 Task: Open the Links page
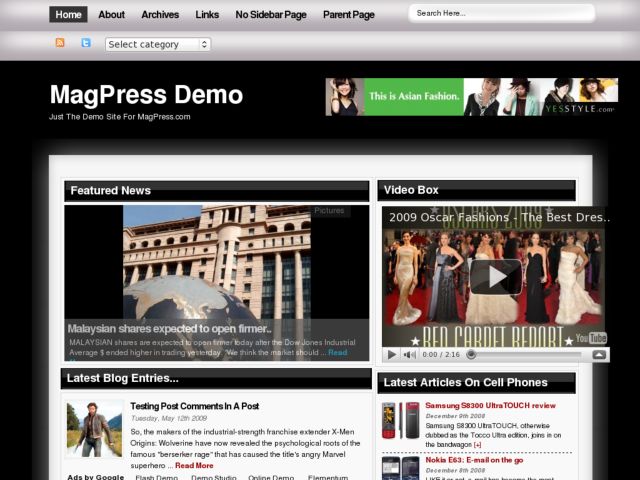point(207,15)
